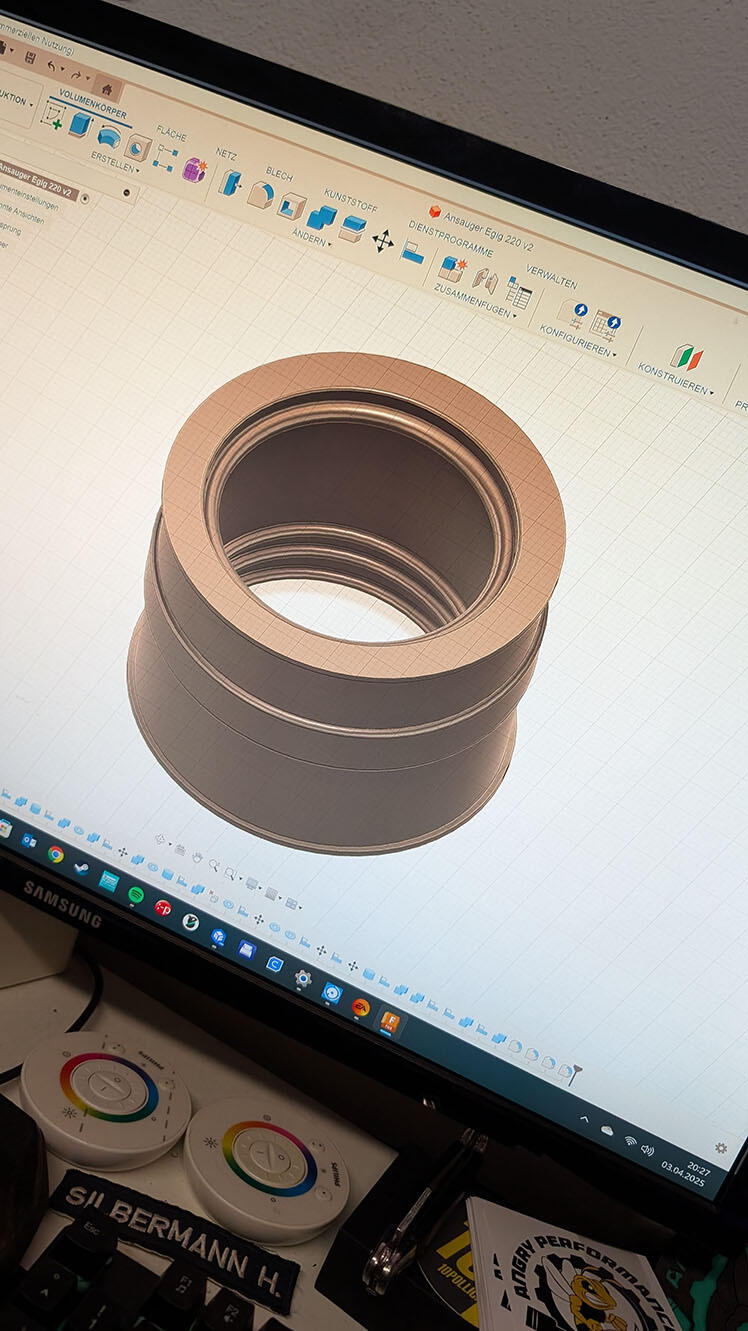Viewport: 748px width, 1331px height.
Task: Open the ERSTELLEN dropdown
Action: pos(115,161)
